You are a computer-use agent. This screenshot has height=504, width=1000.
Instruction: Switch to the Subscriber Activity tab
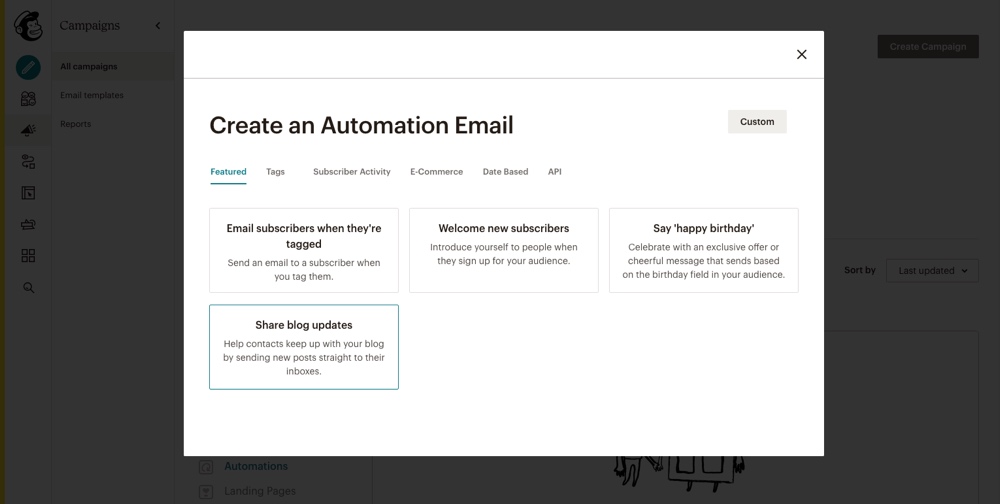351,172
